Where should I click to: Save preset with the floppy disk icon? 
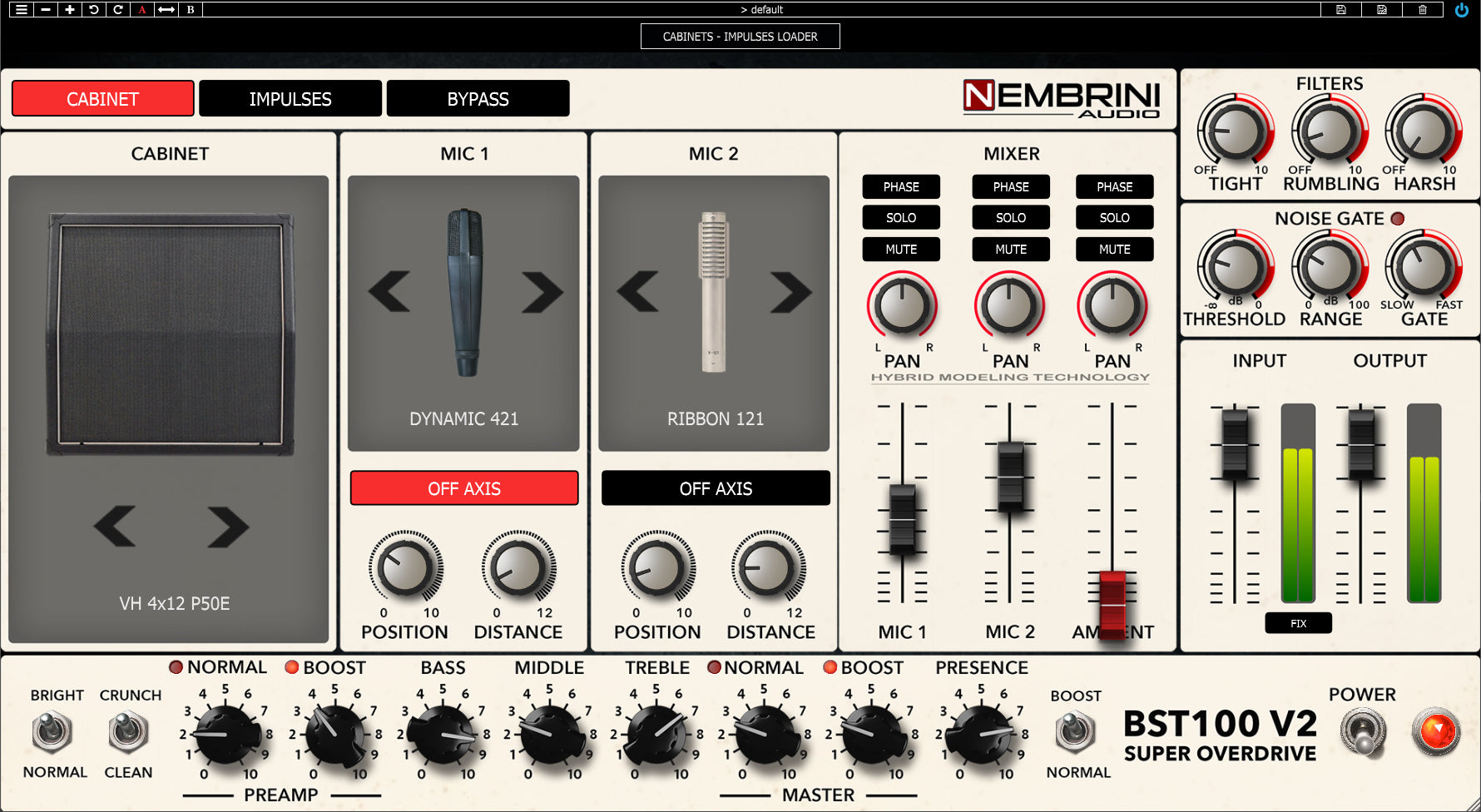tap(1341, 10)
